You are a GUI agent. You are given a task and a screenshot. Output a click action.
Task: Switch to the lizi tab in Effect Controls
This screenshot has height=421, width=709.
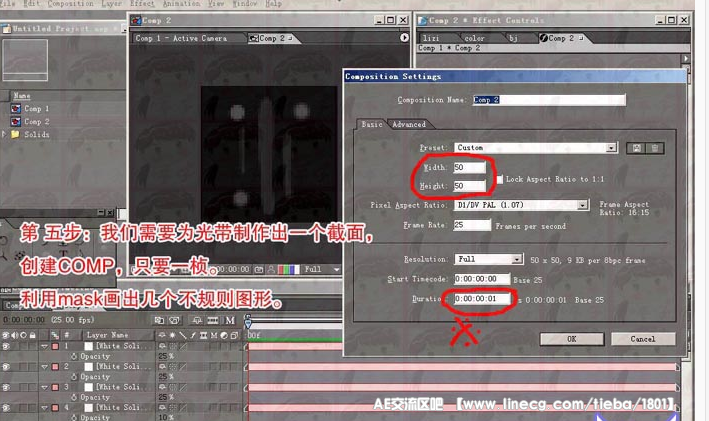click(x=431, y=38)
